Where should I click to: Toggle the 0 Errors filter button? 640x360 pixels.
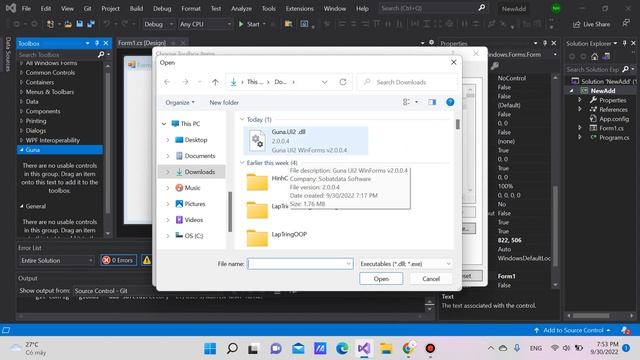[118, 260]
